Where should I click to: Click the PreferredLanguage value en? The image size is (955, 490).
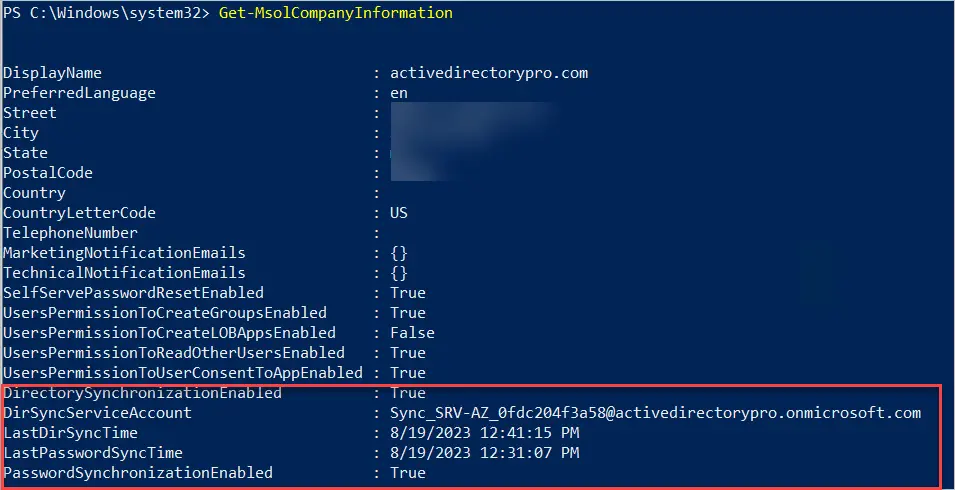click(399, 94)
